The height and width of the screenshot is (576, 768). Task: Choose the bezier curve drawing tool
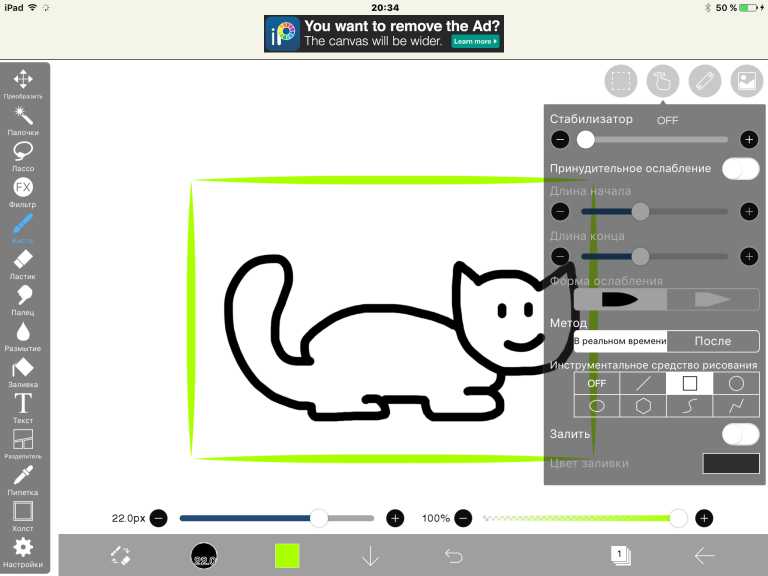690,406
